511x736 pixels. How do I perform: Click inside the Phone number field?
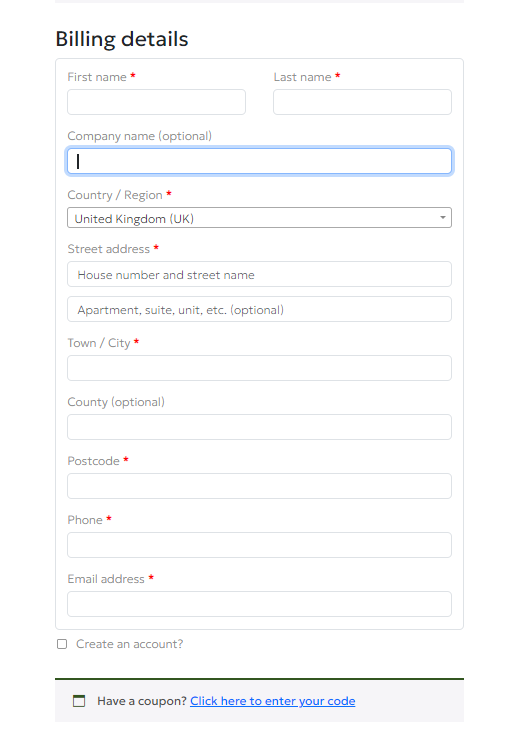[x=259, y=545]
